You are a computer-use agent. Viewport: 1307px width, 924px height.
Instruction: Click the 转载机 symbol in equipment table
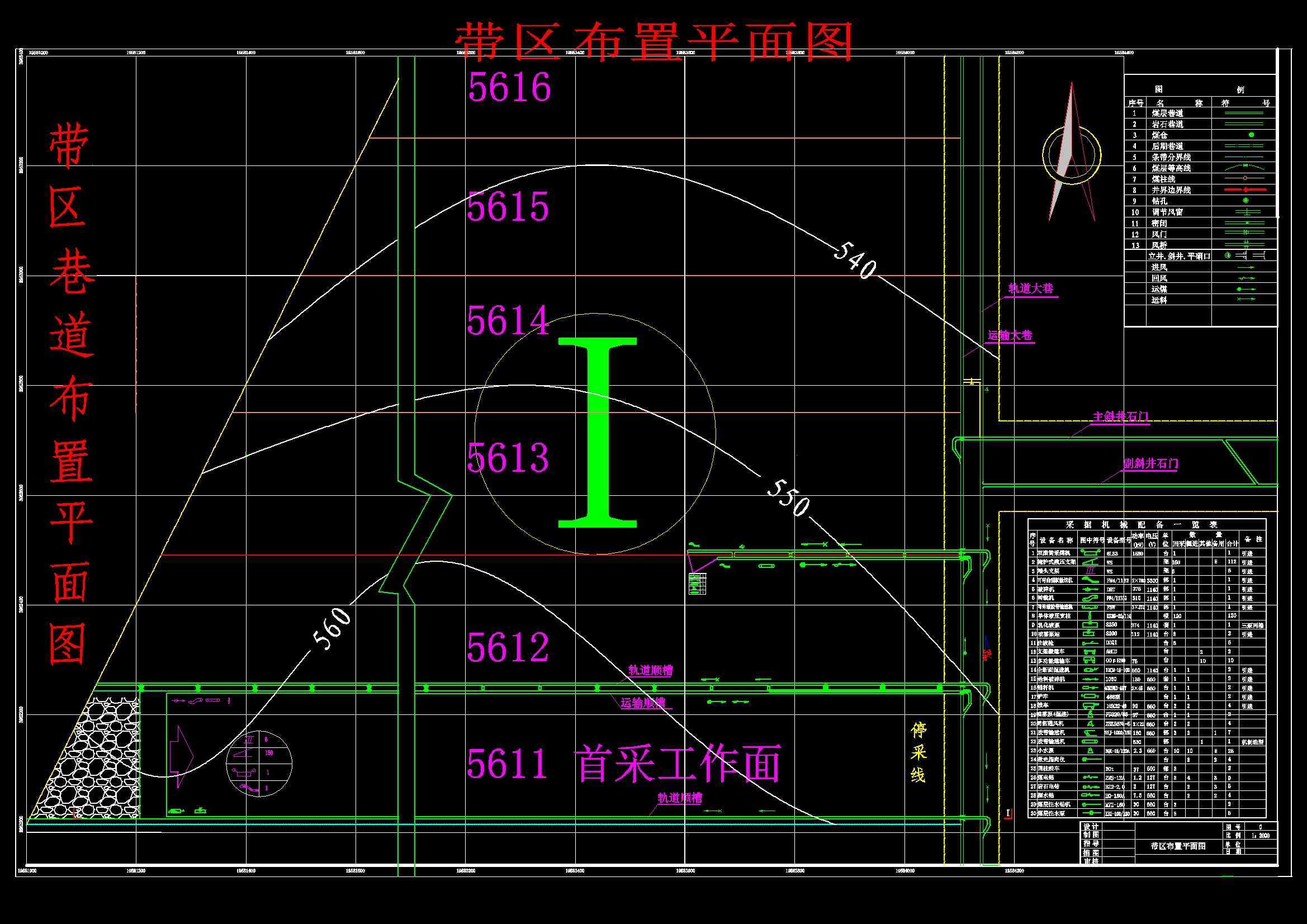1090,598
